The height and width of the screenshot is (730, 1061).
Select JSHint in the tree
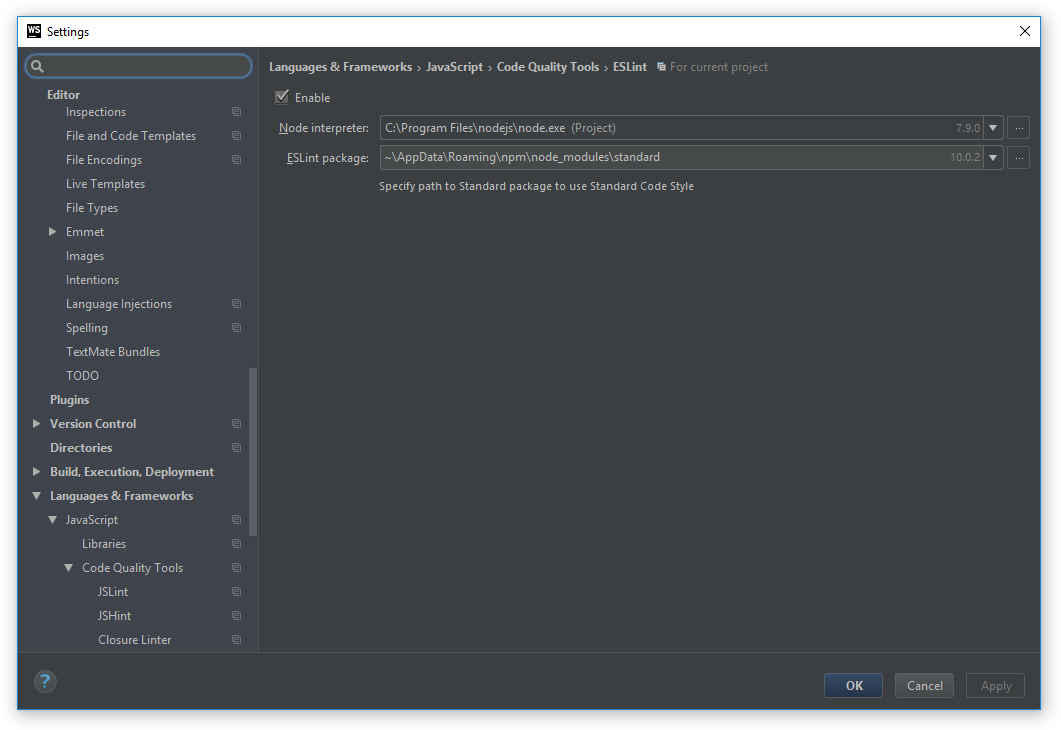pyautogui.click(x=114, y=616)
